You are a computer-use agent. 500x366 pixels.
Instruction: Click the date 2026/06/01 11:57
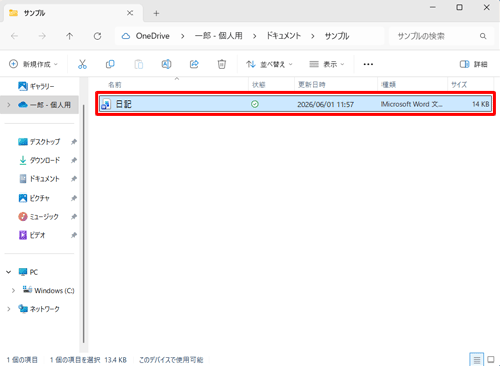(325, 105)
